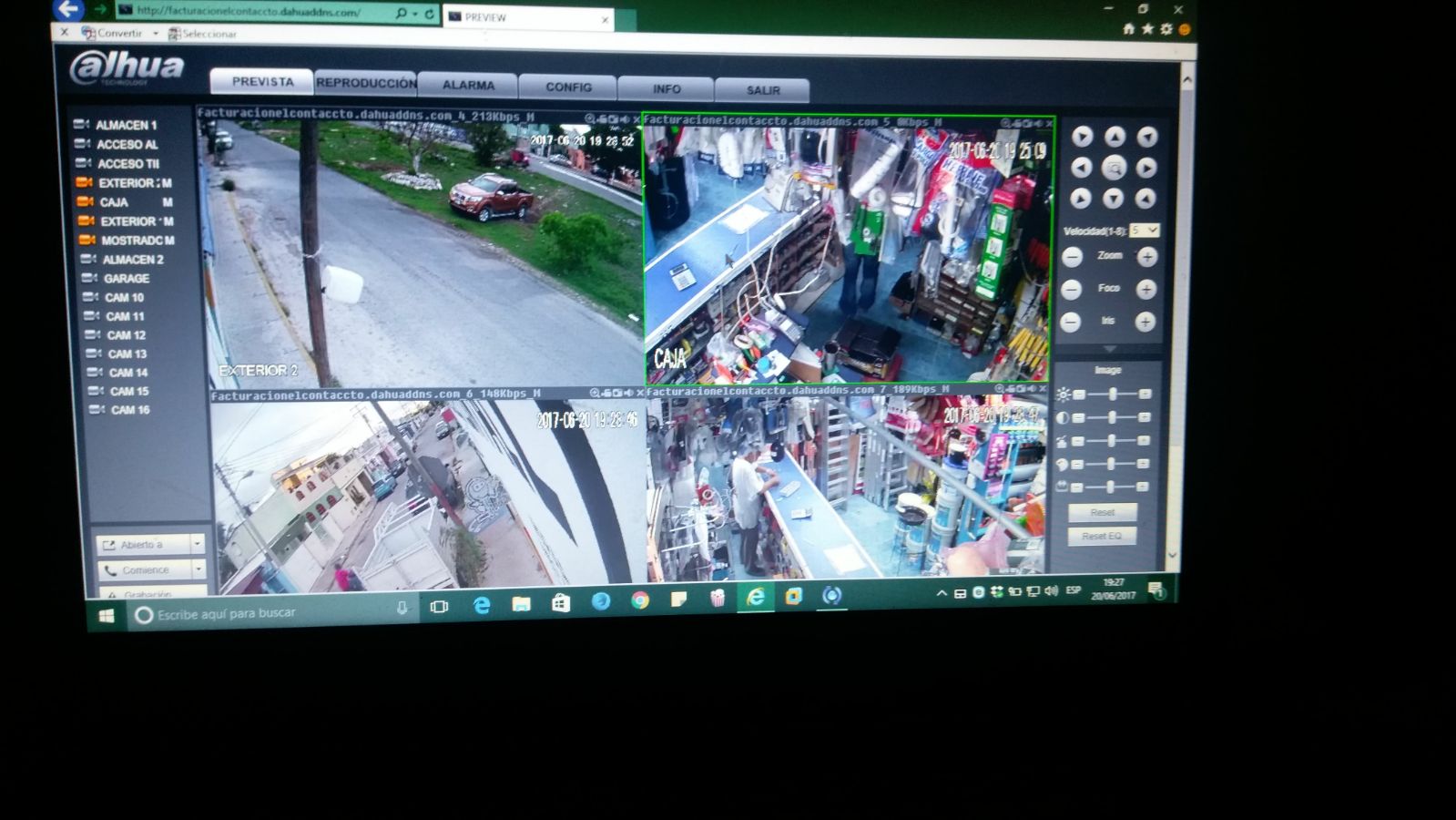Enable the ALMACEN 1 camera

tap(126, 125)
